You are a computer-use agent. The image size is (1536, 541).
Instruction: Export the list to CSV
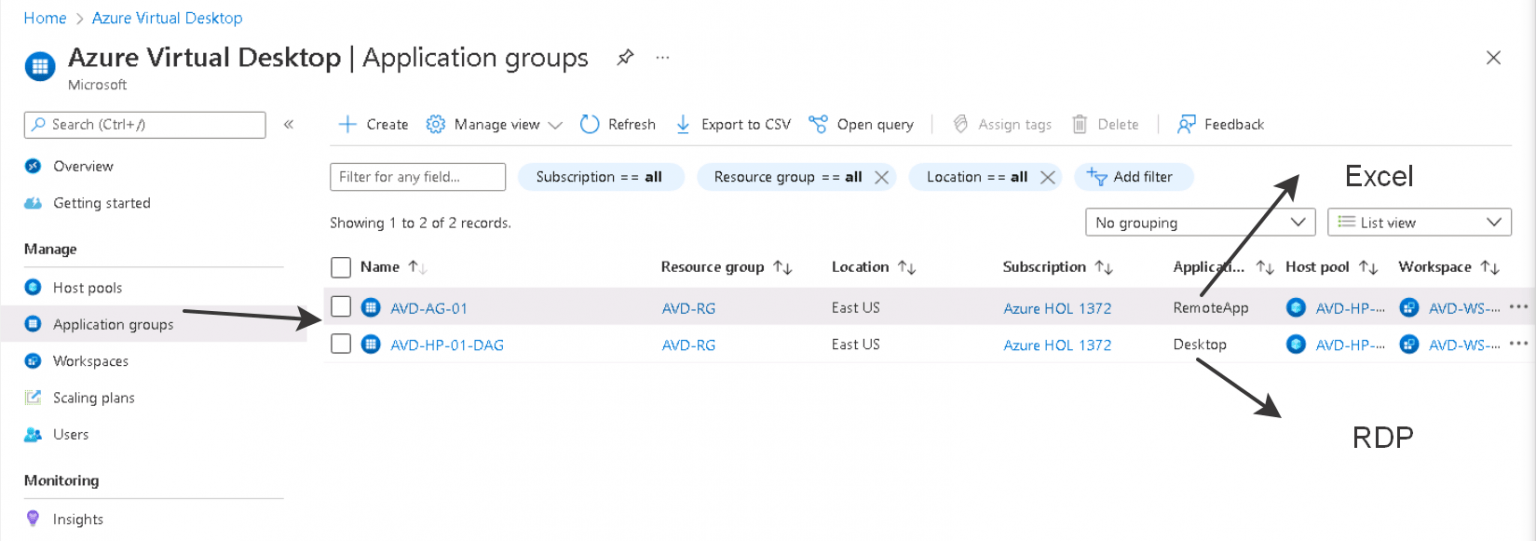click(x=733, y=124)
